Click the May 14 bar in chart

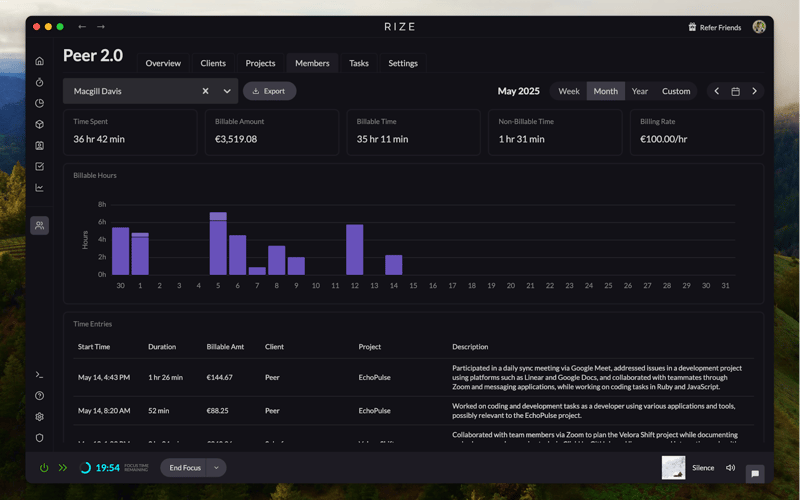(x=393, y=265)
